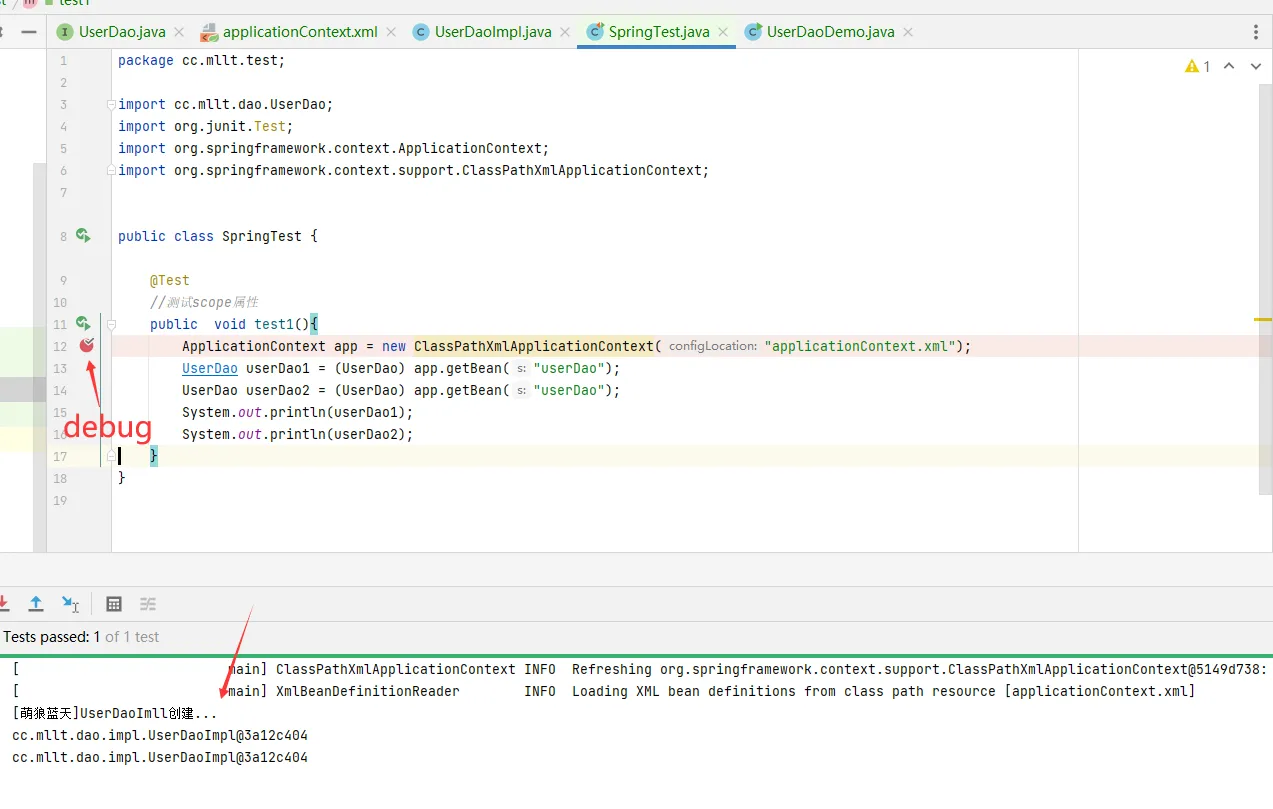
Task: Click the underlined UserDao type on line 13
Action: (210, 368)
